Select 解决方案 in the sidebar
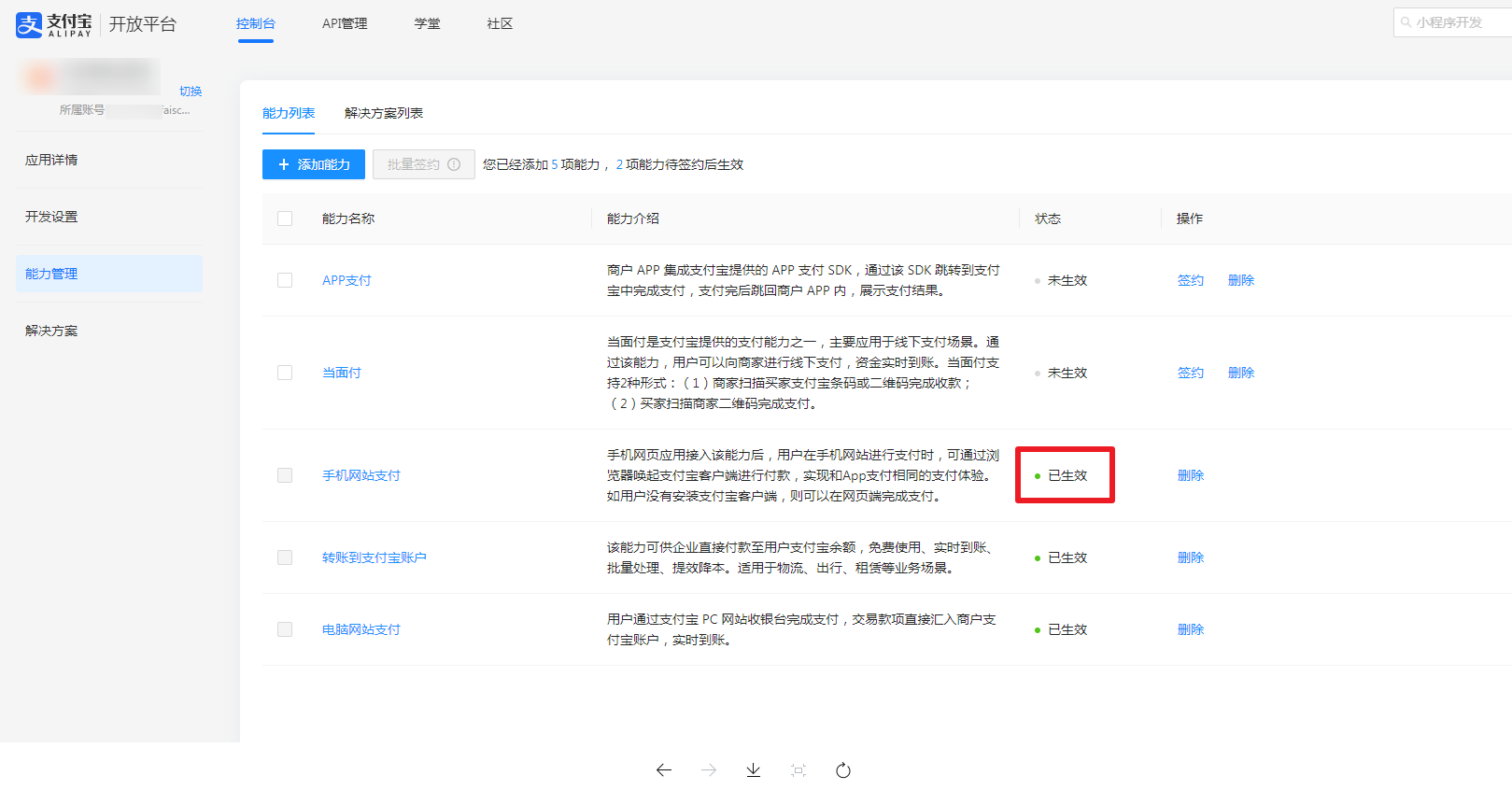 109,331
